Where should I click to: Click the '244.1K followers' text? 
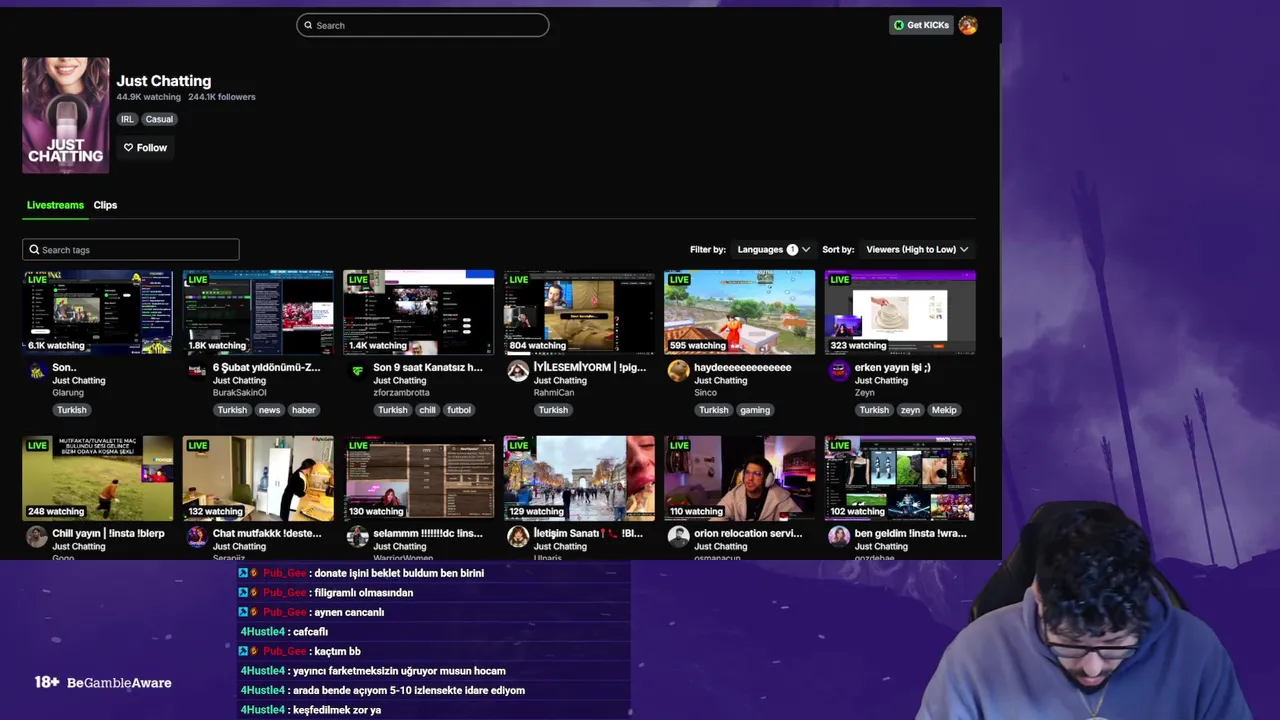[222, 97]
